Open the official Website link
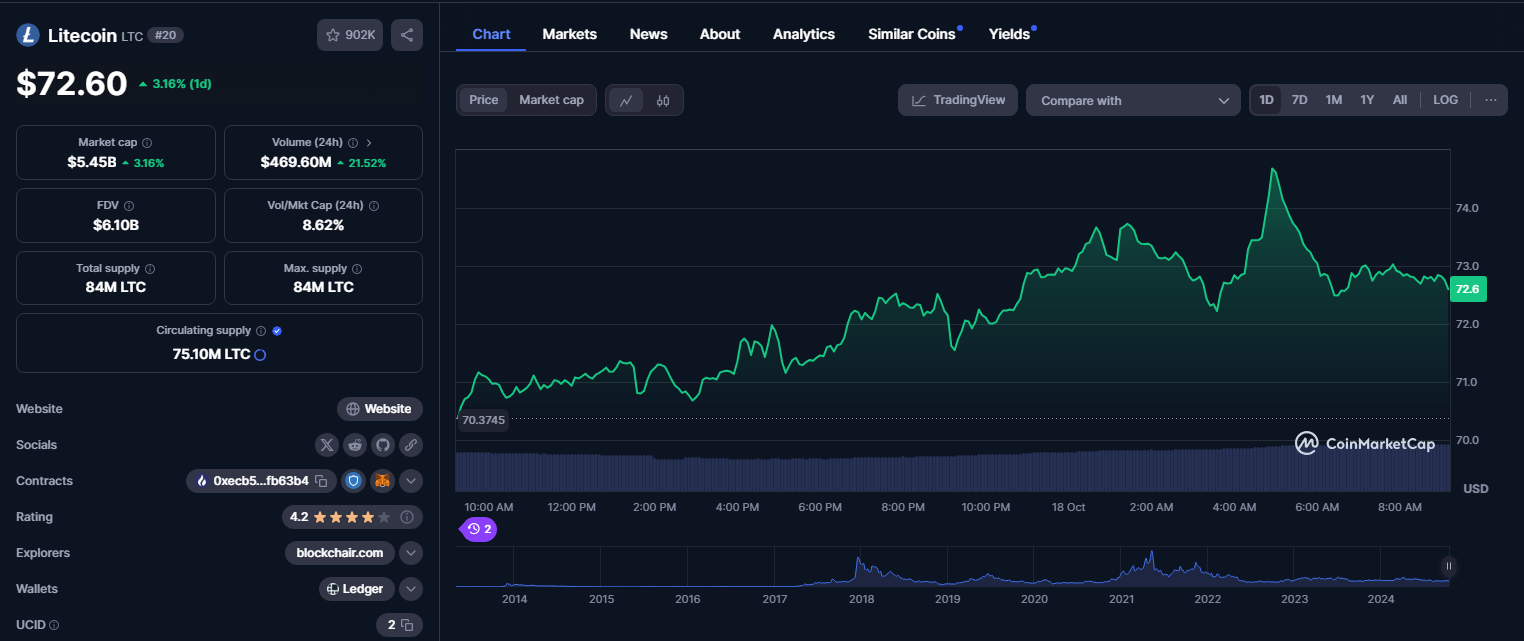This screenshot has width=1524, height=641. [380, 409]
